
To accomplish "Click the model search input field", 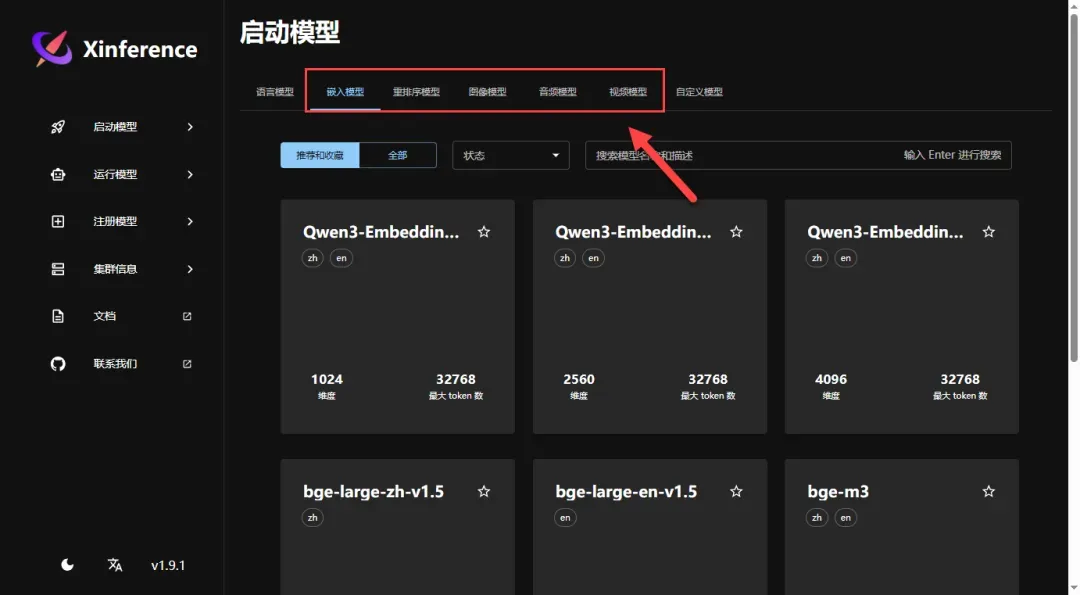I will tap(740, 155).
